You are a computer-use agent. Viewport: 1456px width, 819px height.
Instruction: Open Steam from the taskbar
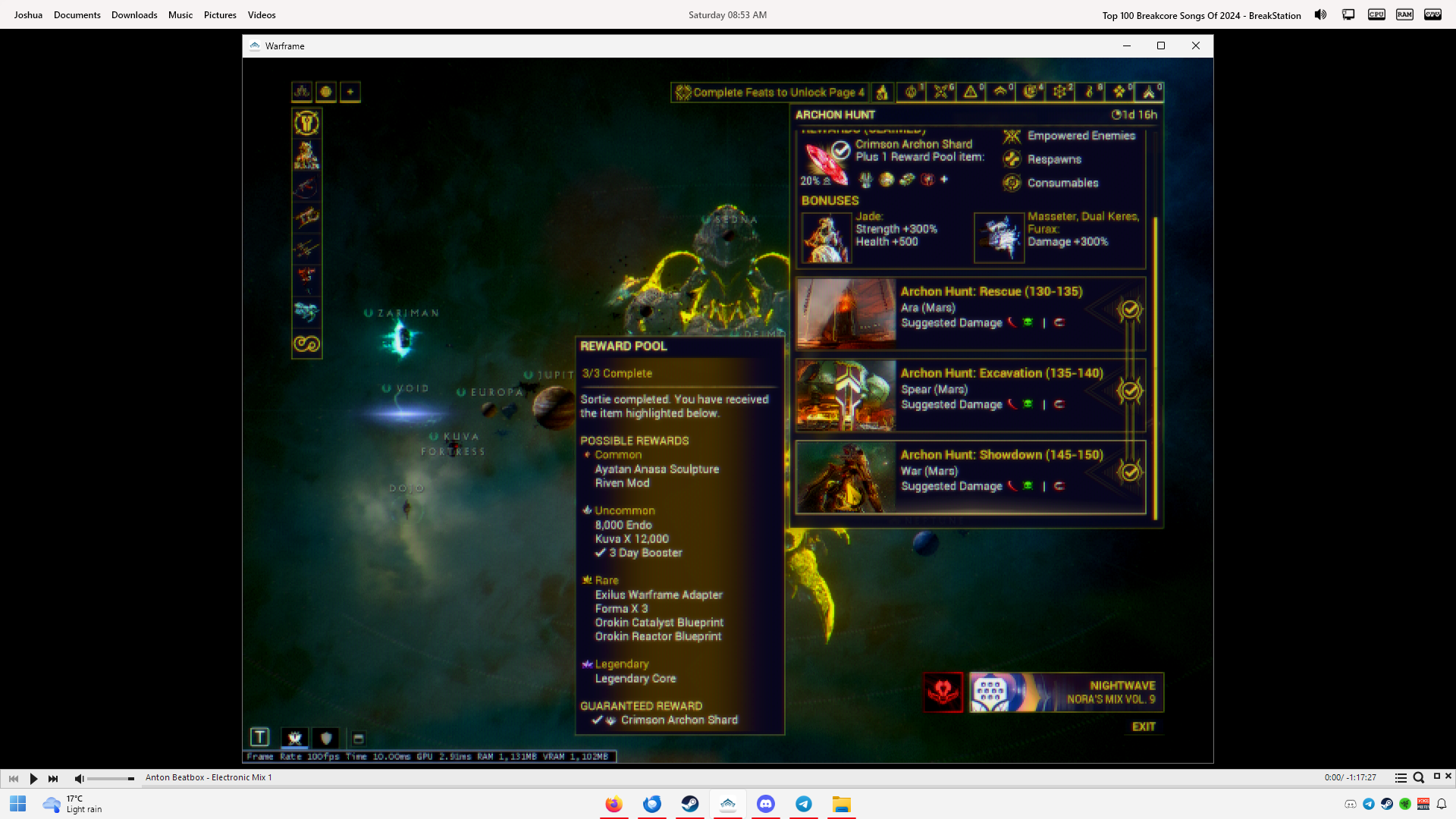pyautogui.click(x=690, y=804)
